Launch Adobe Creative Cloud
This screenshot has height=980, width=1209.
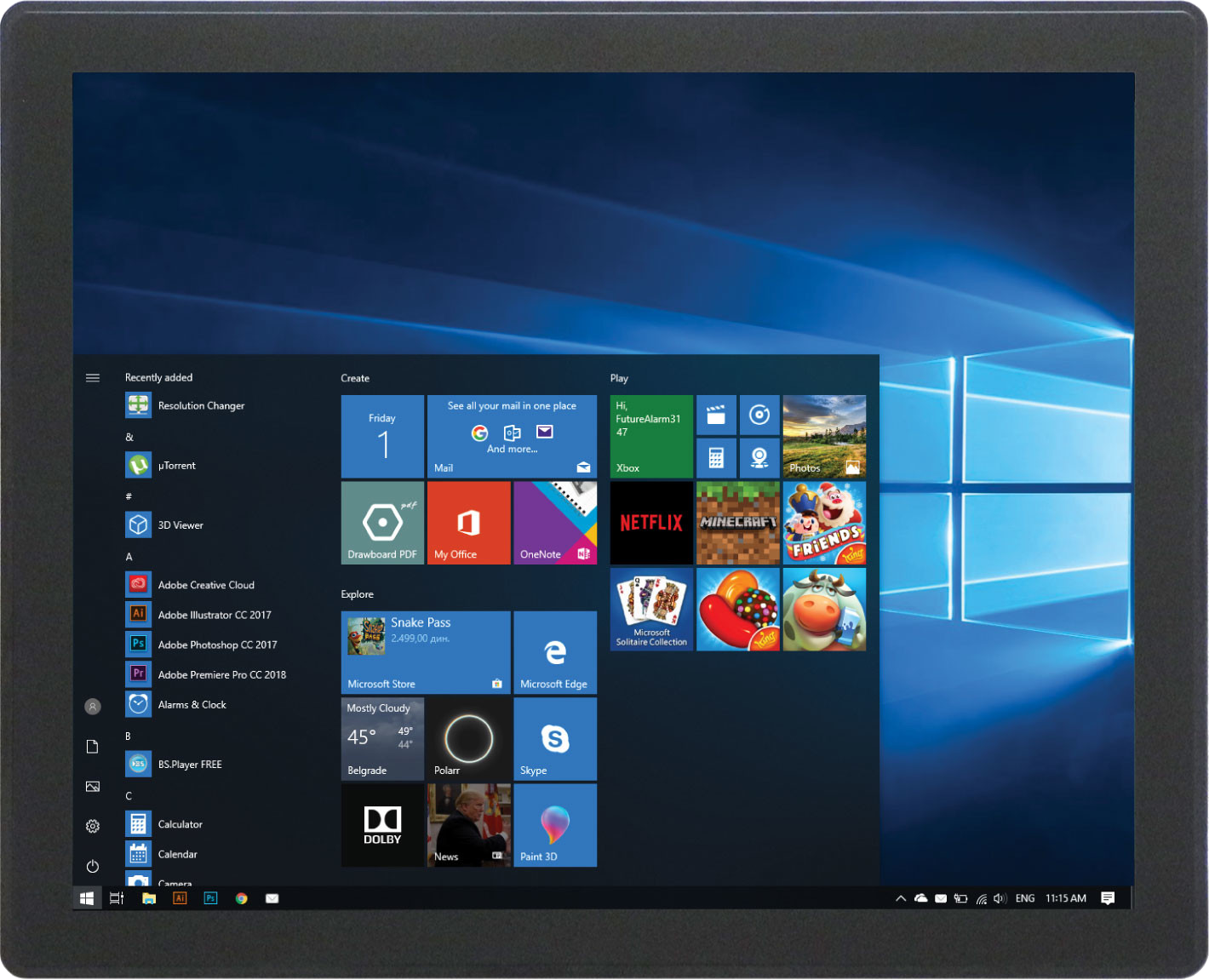tap(190, 585)
